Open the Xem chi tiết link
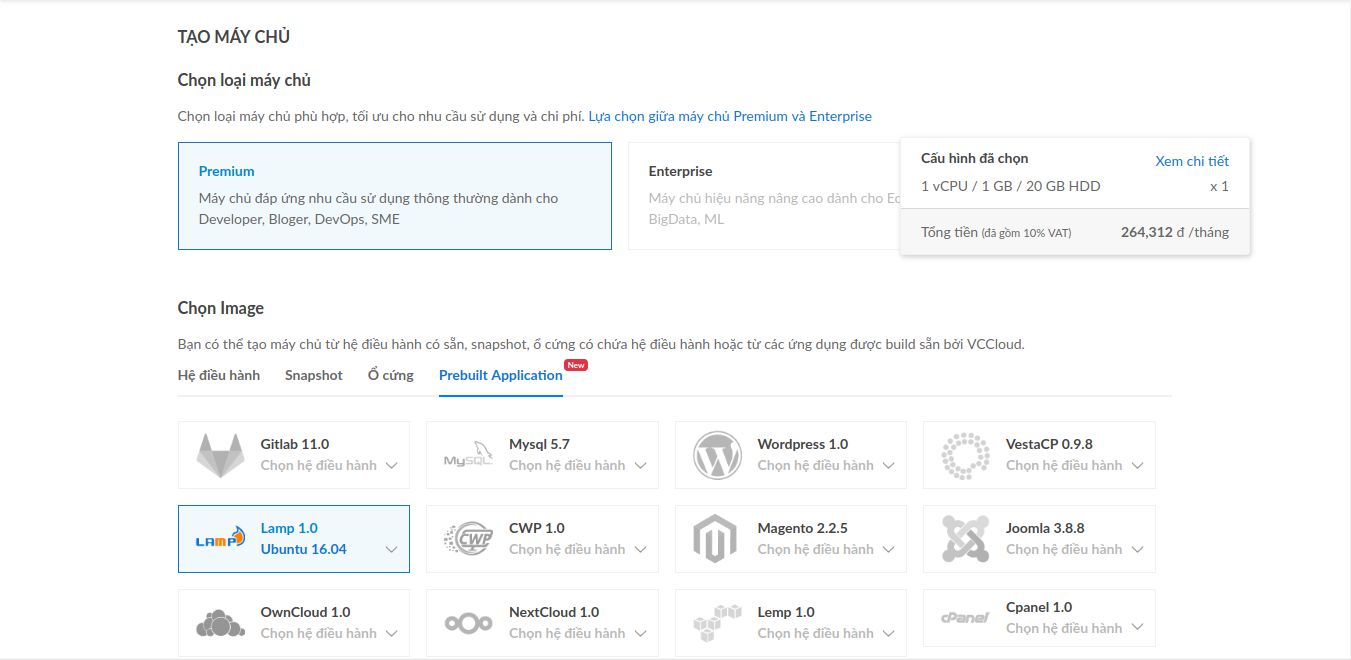 tap(1191, 161)
